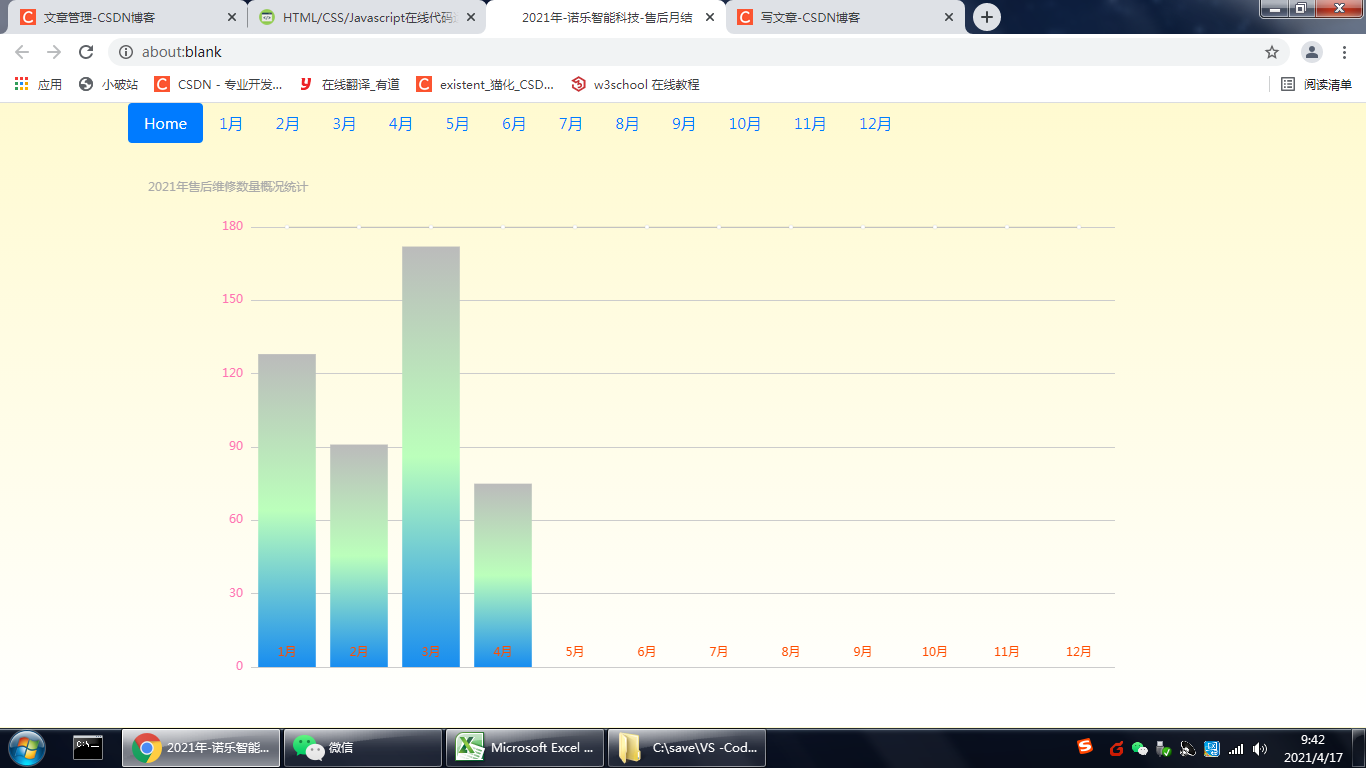Open the 应用 apps bookmark

38,85
